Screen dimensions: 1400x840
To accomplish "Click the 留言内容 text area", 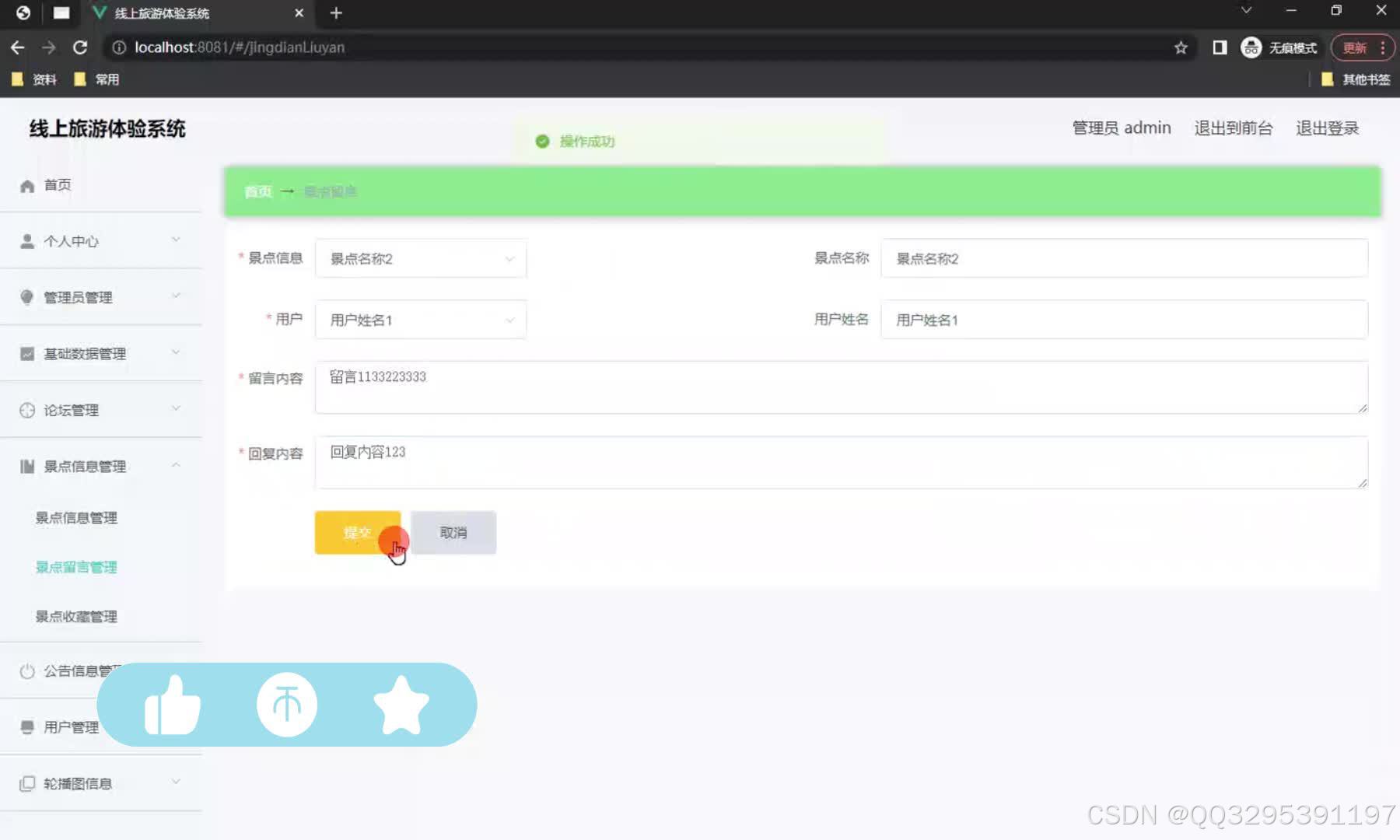I will 842,387.
